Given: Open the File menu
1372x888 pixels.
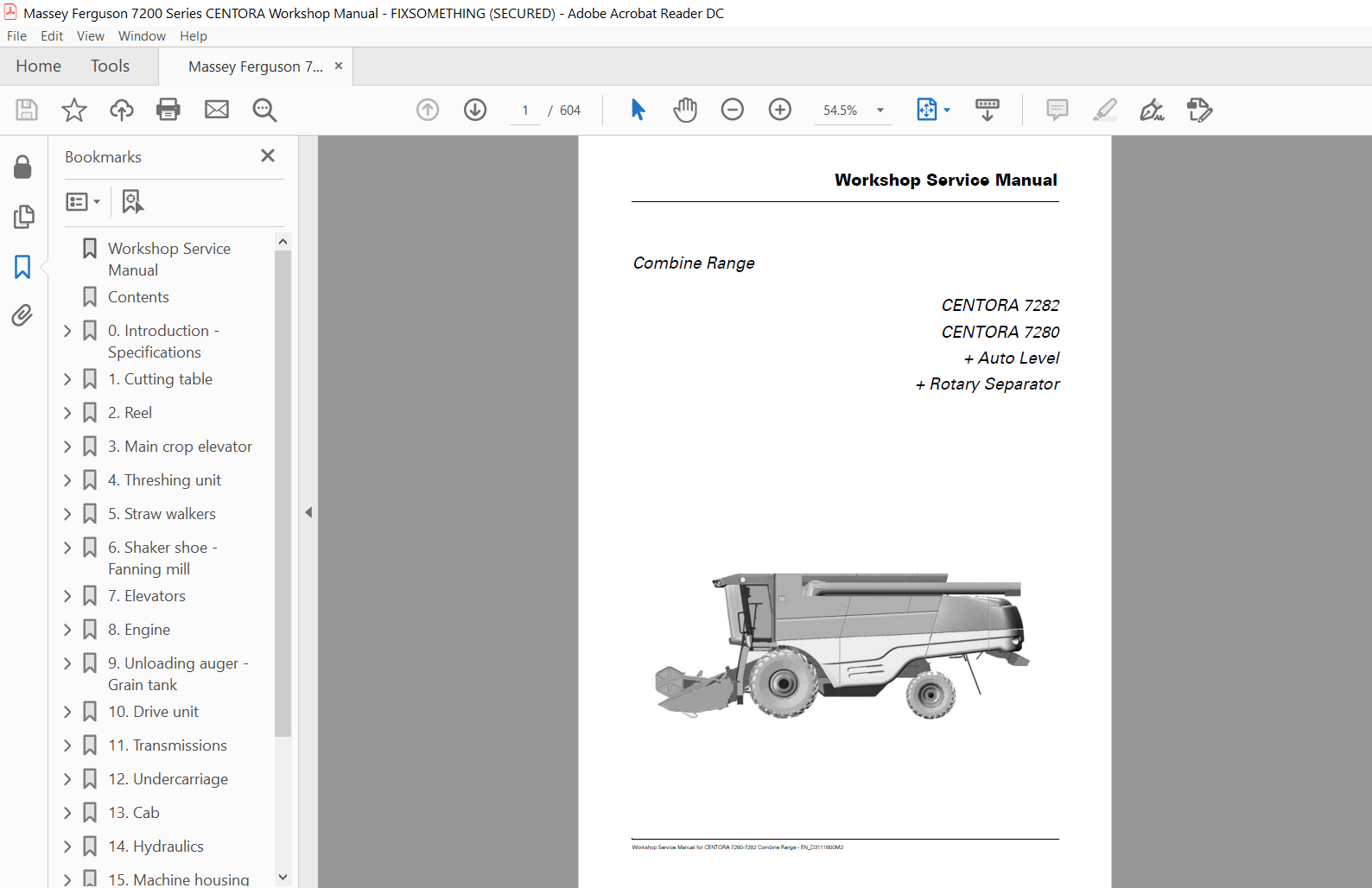Looking at the screenshot, I should (16, 36).
